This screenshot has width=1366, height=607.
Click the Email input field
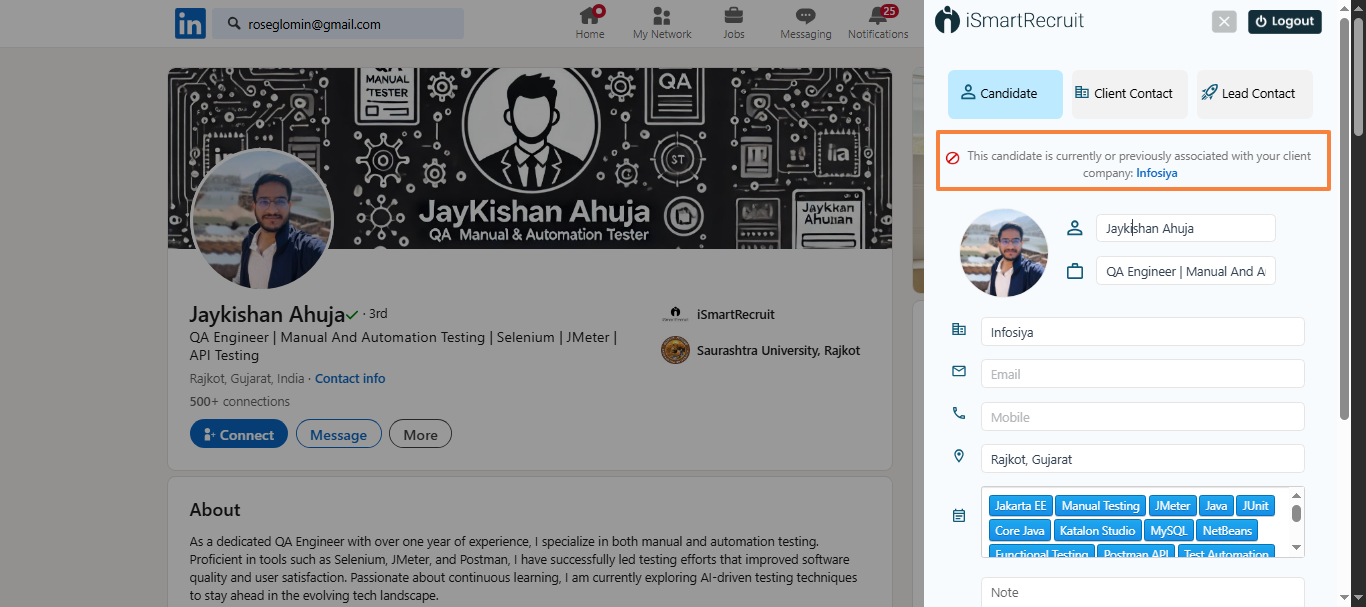click(1143, 374)
